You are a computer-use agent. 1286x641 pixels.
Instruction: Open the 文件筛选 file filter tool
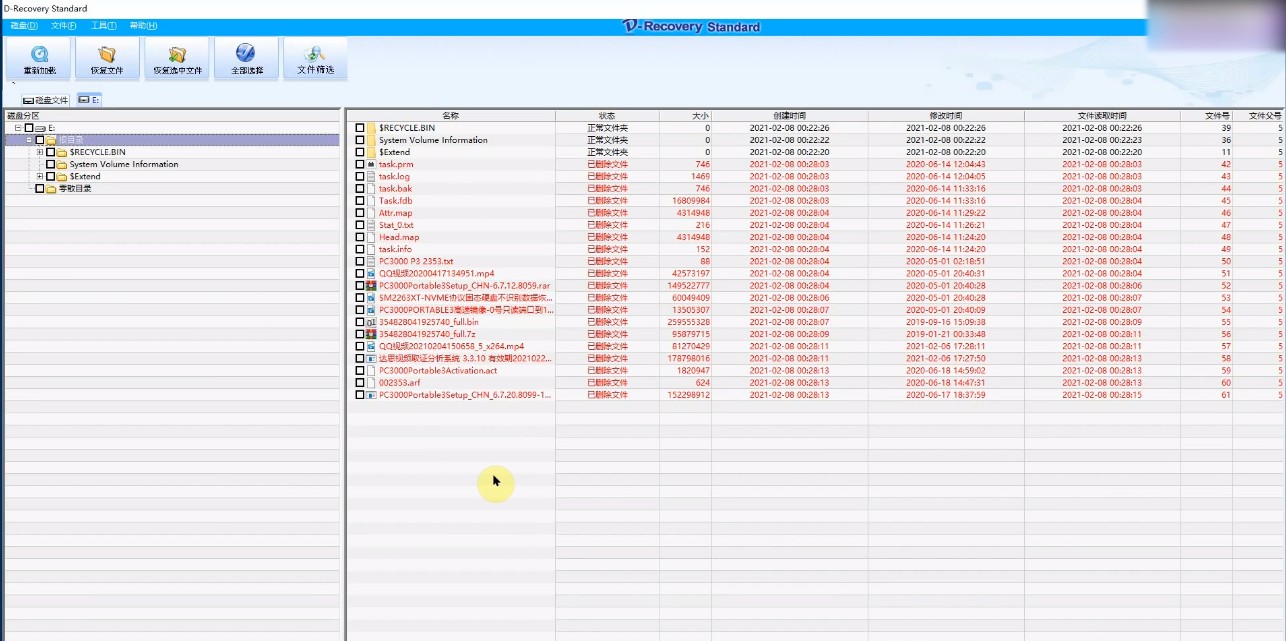click(315, 59)
